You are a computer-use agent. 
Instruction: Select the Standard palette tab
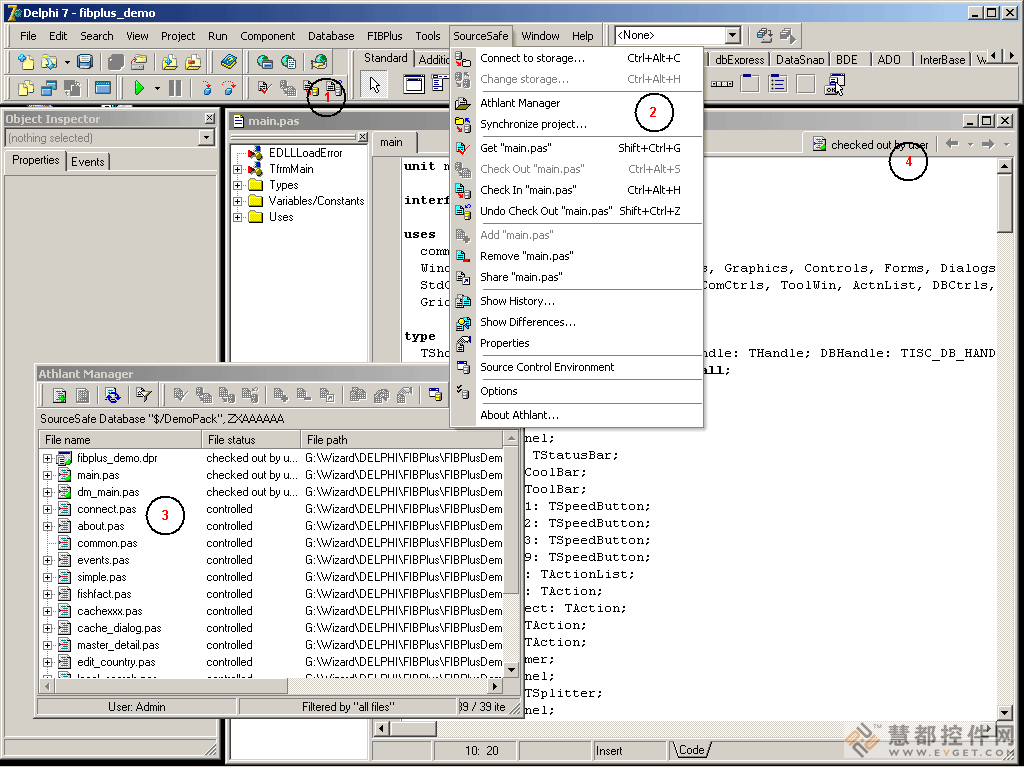coord(385,58)
